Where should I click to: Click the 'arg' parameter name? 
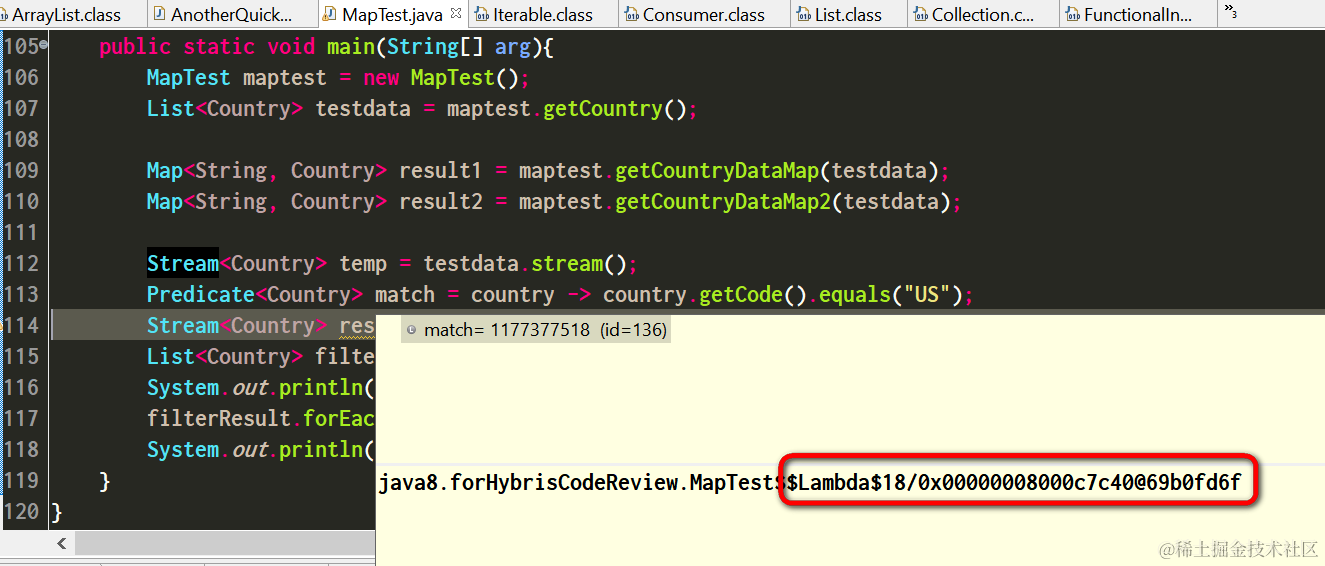[x=513, y=47]
